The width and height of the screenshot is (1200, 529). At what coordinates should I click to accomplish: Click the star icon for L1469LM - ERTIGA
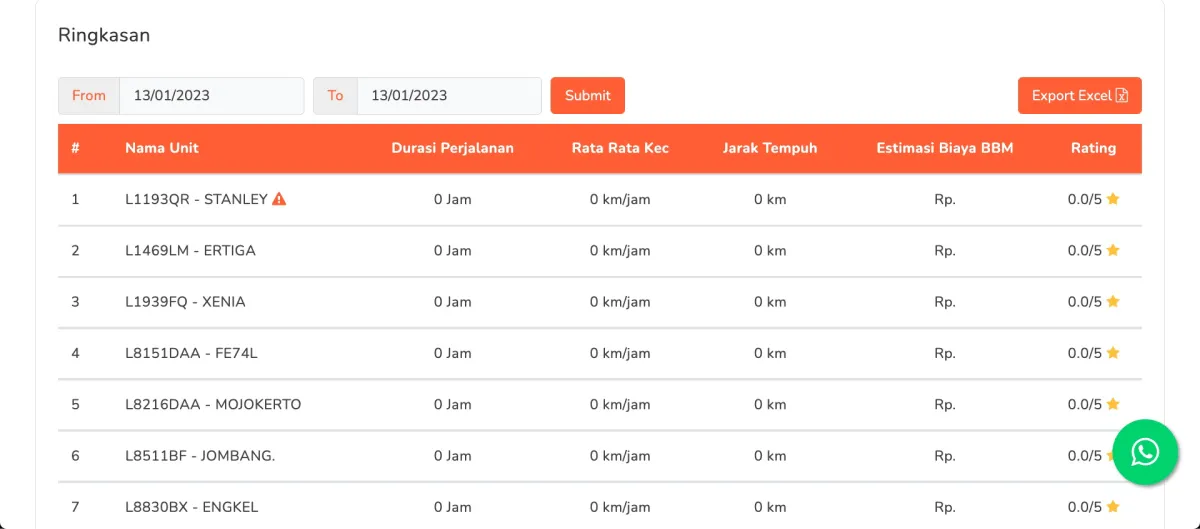click(1113, 250)
